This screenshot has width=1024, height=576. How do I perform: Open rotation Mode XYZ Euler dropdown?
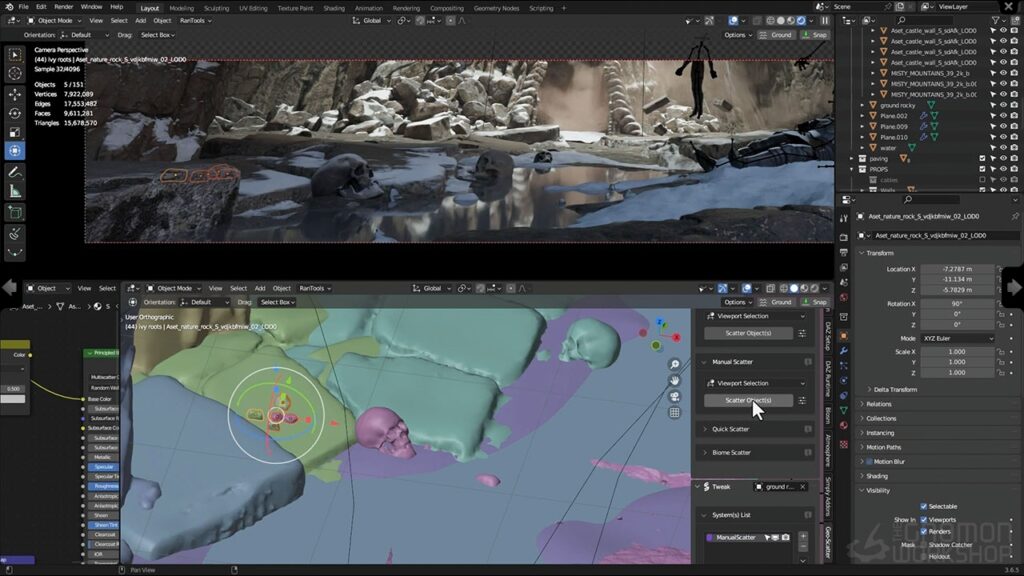pos(958,338)
